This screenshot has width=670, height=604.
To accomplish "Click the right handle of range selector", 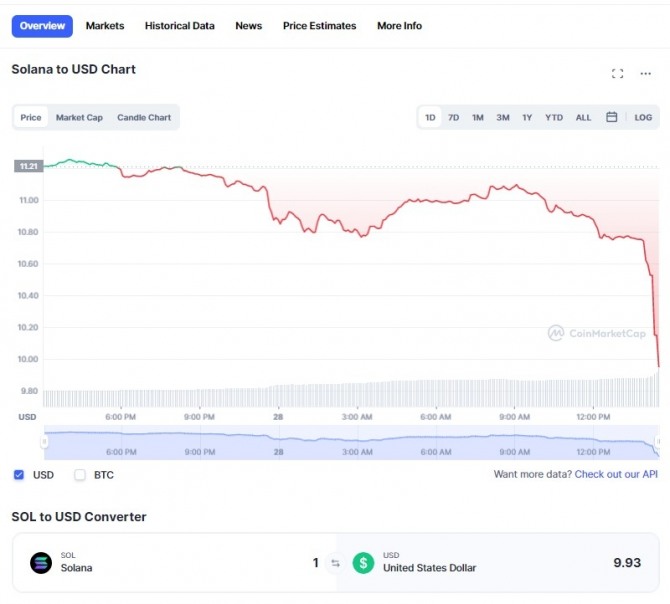I will click(657, 442).
